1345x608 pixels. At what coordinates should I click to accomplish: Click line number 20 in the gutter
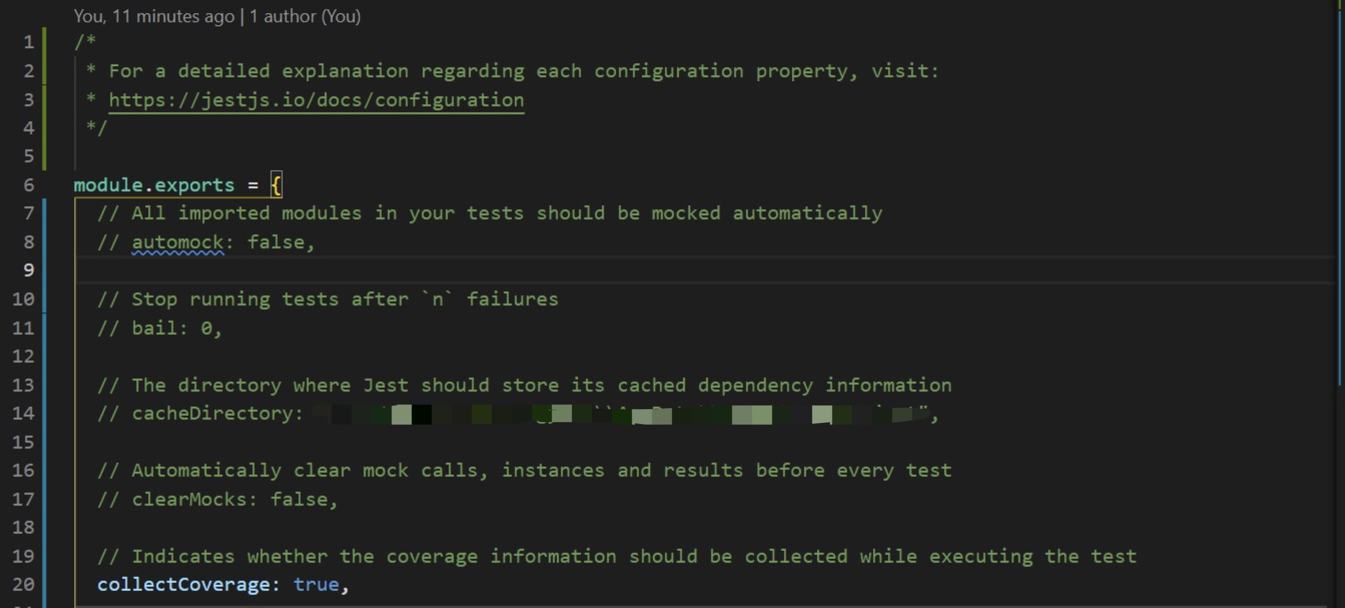(24, 584)
